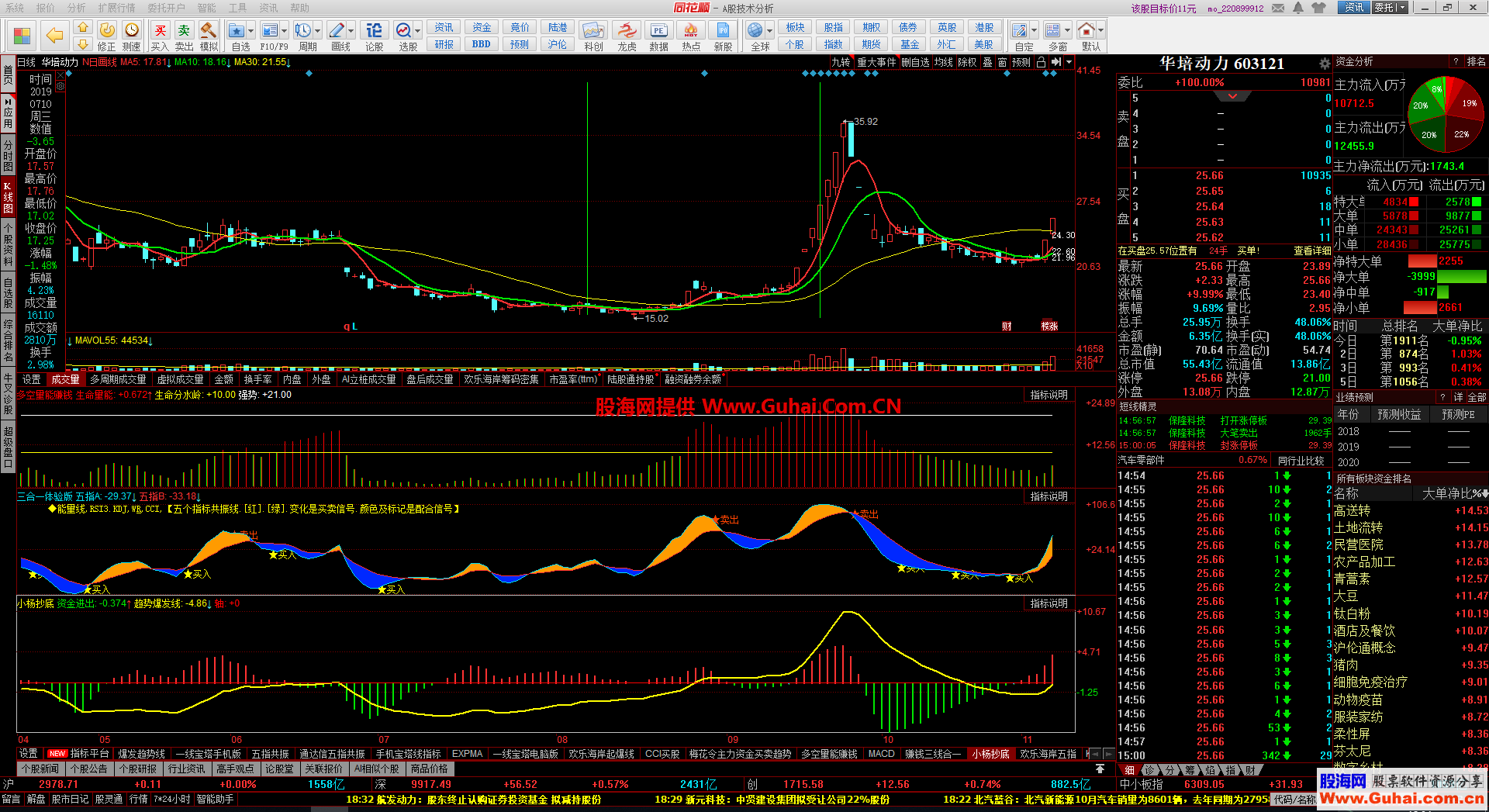Click the 排名 button in 资金分析 panel
Image resolution: width=1489 pixels, height=812 pixels.
[1476, 61]
